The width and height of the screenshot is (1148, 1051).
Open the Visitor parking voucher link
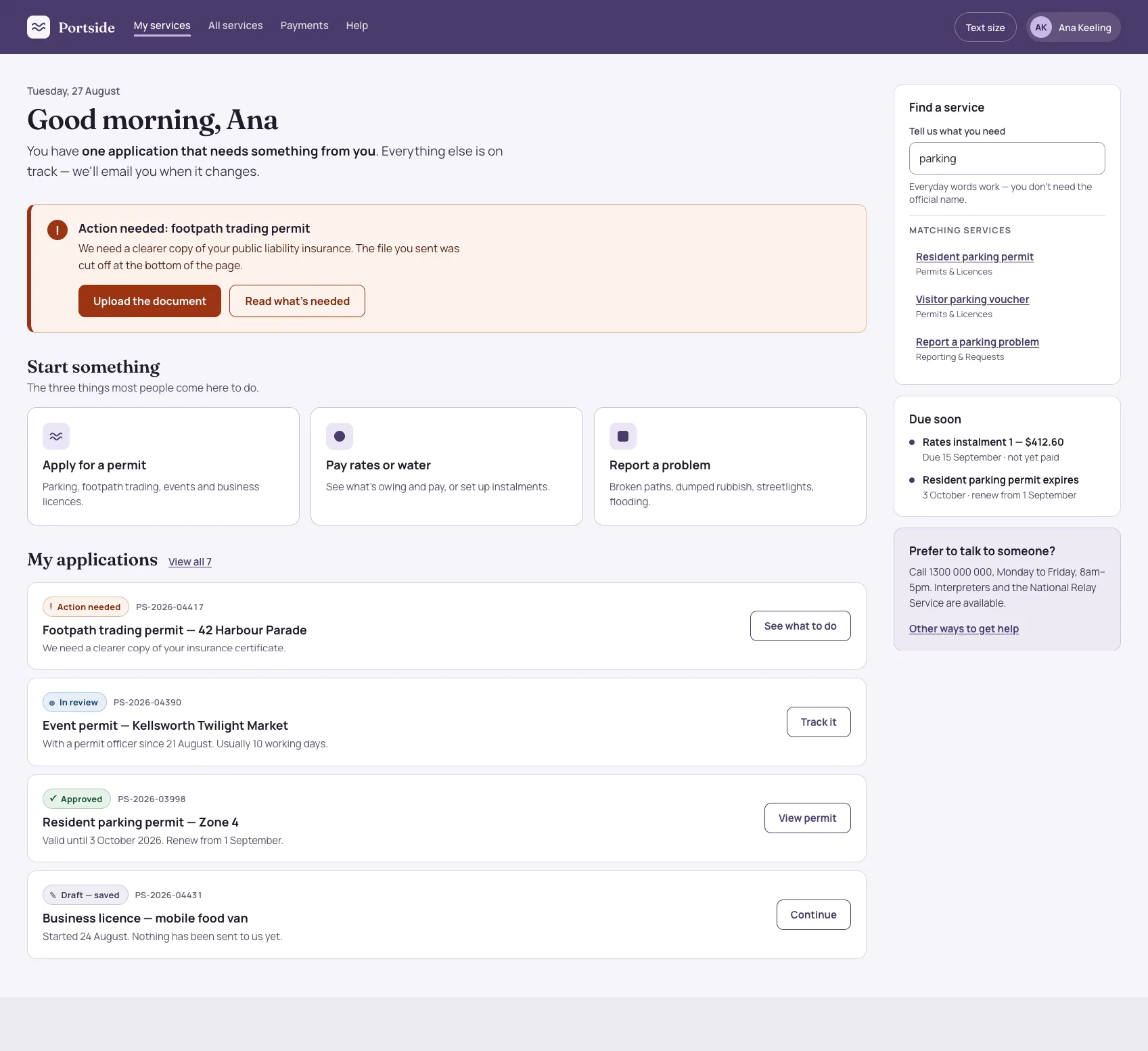point(972,300)
